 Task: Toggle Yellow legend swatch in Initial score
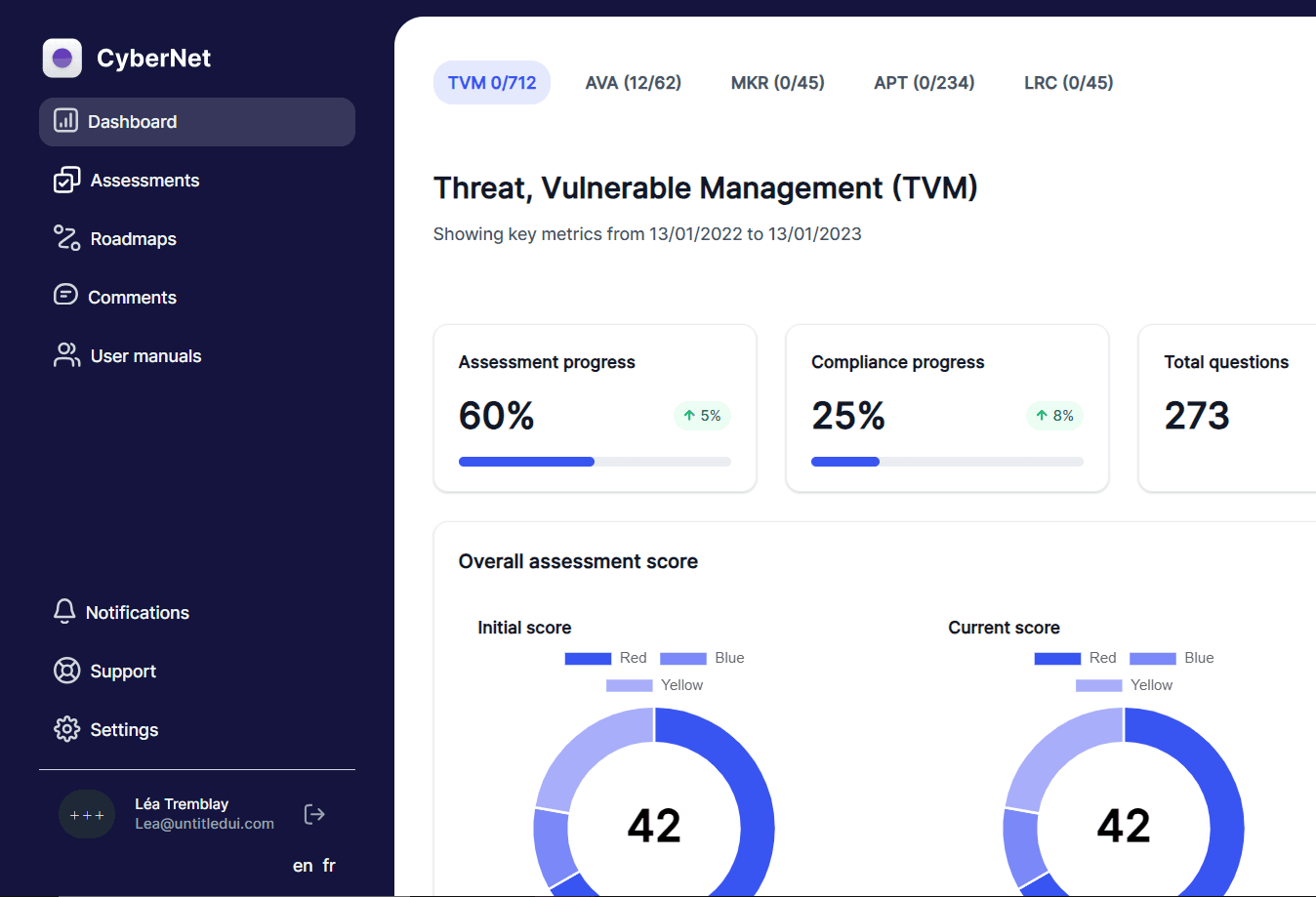630,686
